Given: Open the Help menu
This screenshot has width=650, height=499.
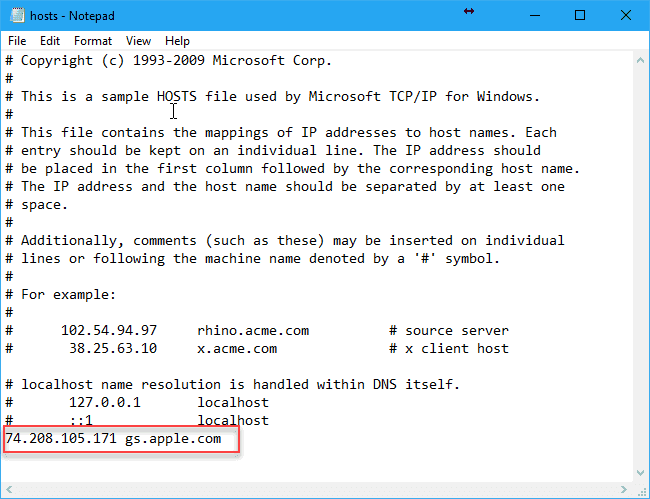Looking at the screenshot, I should (x=177, y=41).
